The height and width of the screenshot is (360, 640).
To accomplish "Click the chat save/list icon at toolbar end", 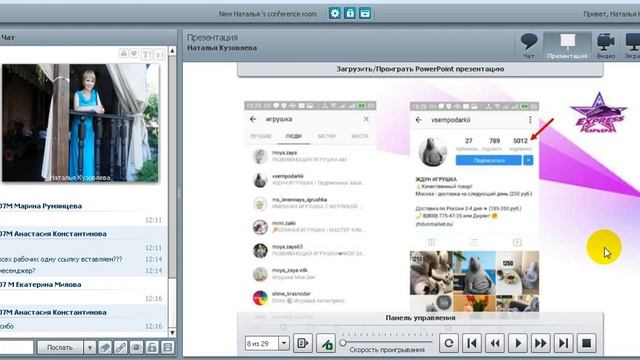I will [167, 347].
